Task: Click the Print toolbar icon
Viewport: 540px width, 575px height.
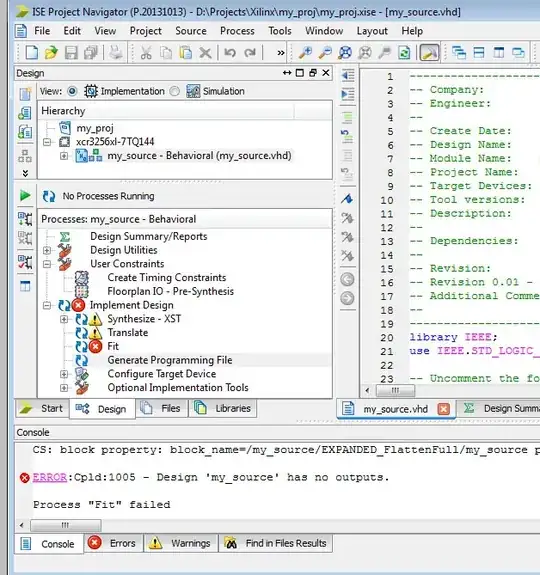Action: pos(116,52)
